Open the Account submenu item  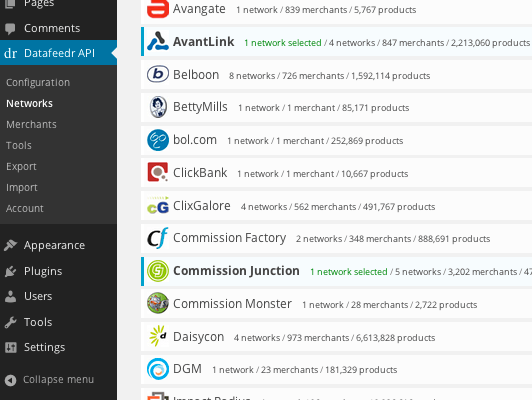[x=25, y=208]
